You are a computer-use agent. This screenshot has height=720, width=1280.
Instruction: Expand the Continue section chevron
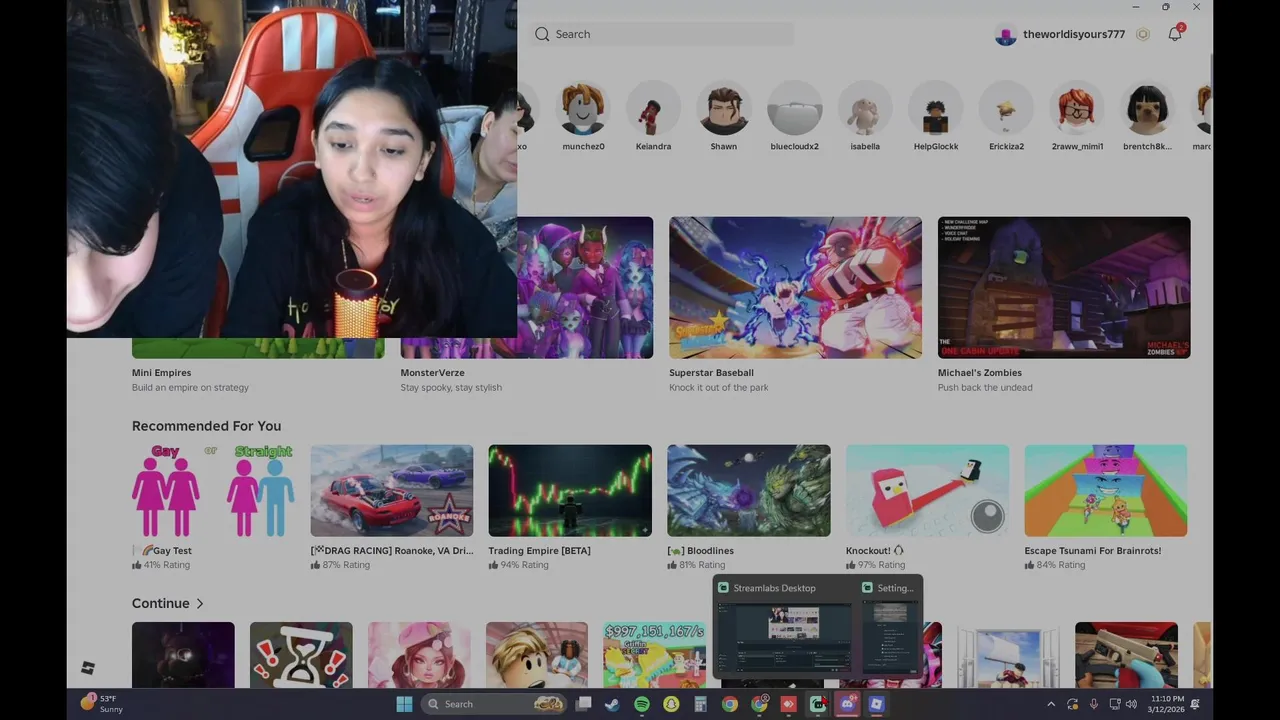(200, 603)
